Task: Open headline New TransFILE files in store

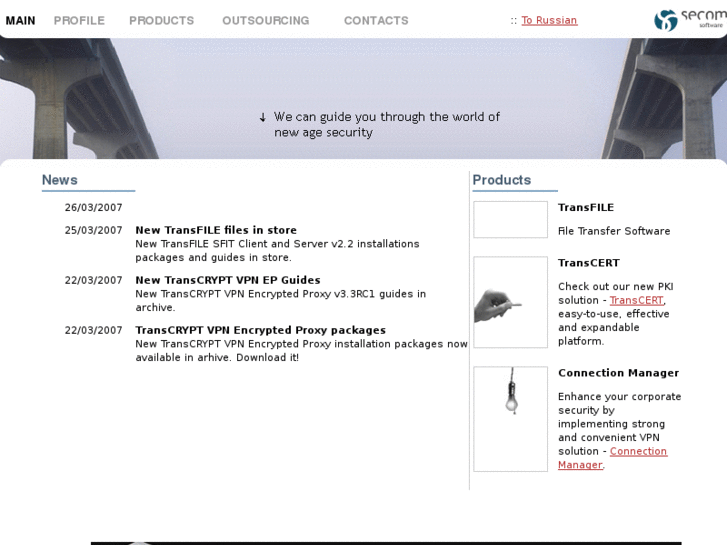Action: [216, 230]
